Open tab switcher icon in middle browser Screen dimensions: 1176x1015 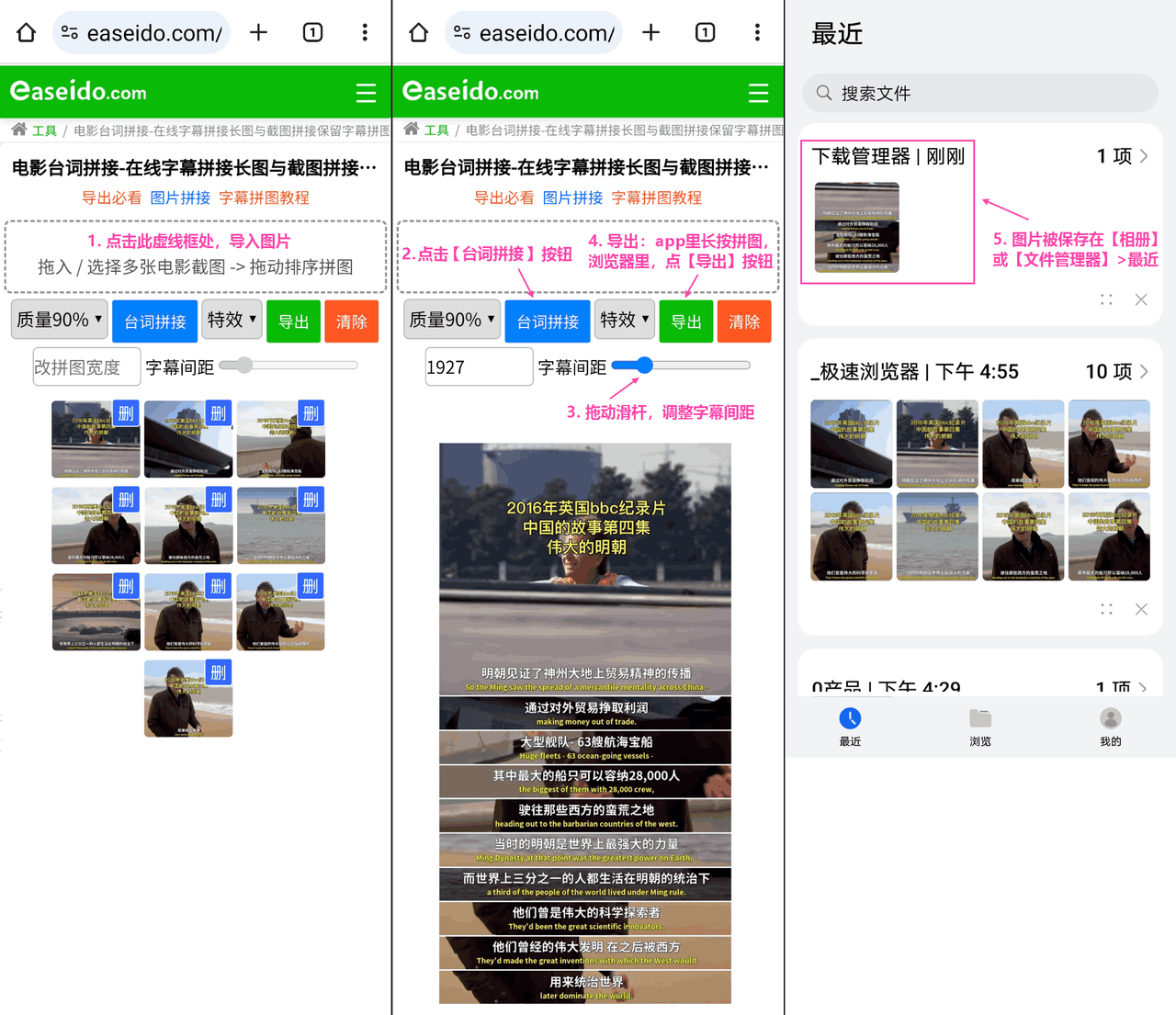click(705, 33)
